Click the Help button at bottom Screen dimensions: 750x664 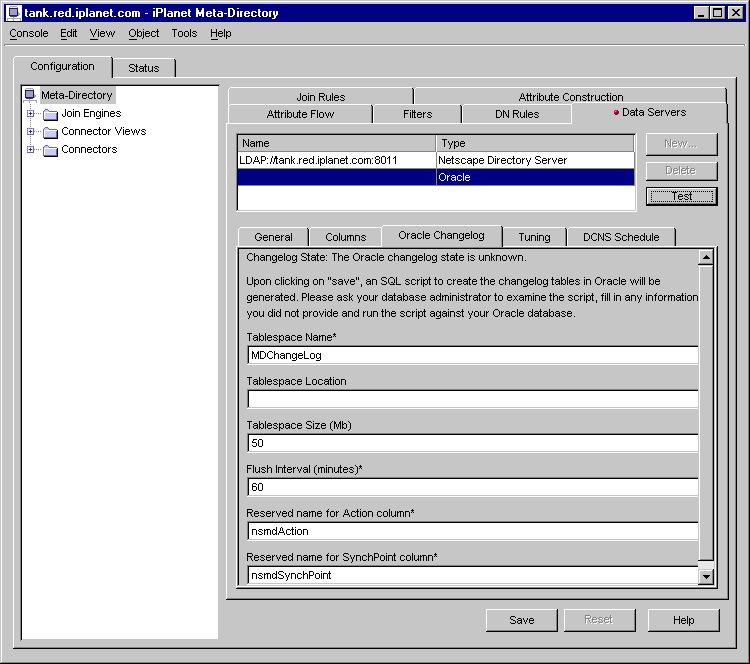683,620
